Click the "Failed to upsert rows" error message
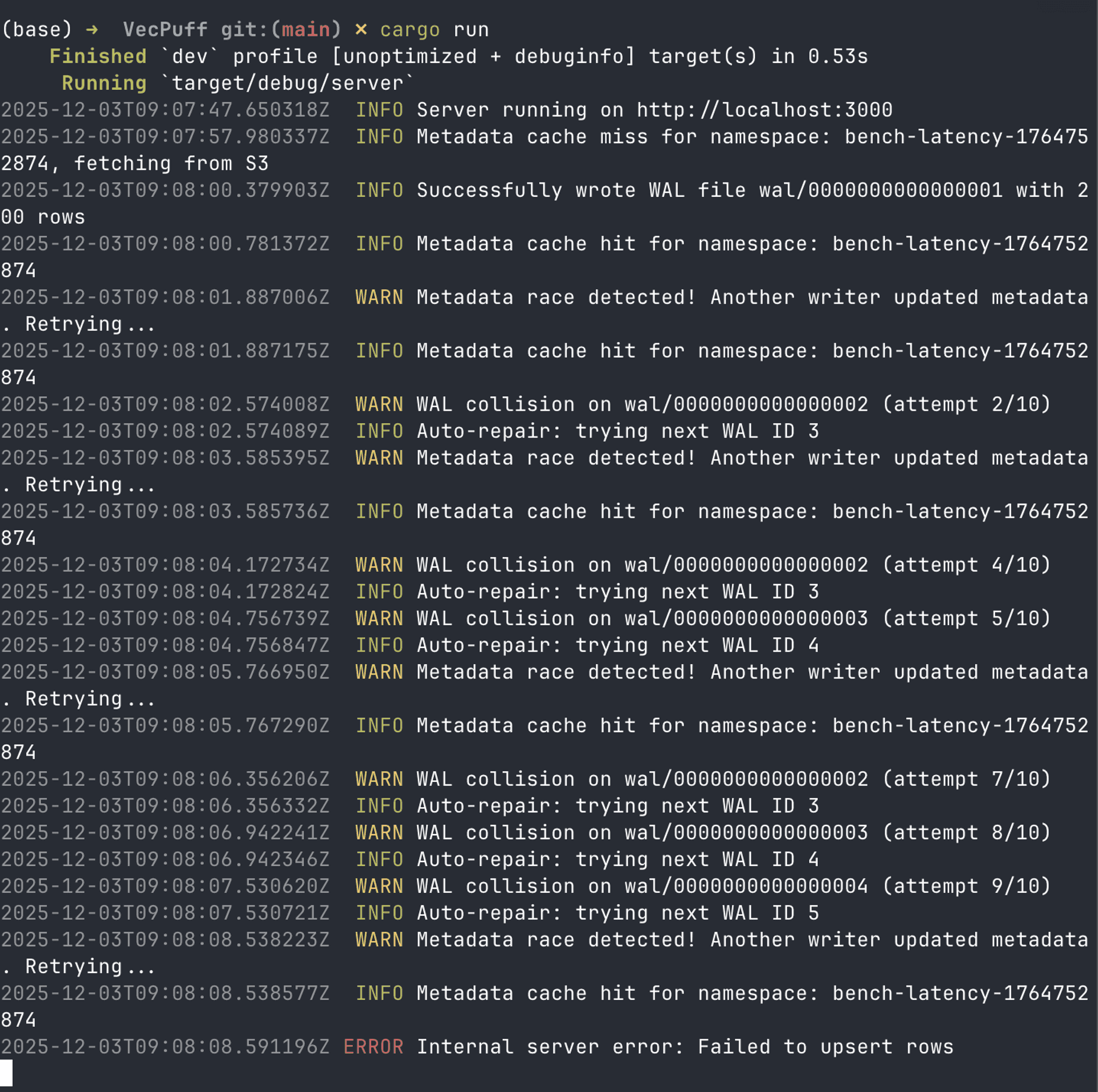 pyautogui.click(x=825, y=1047)
